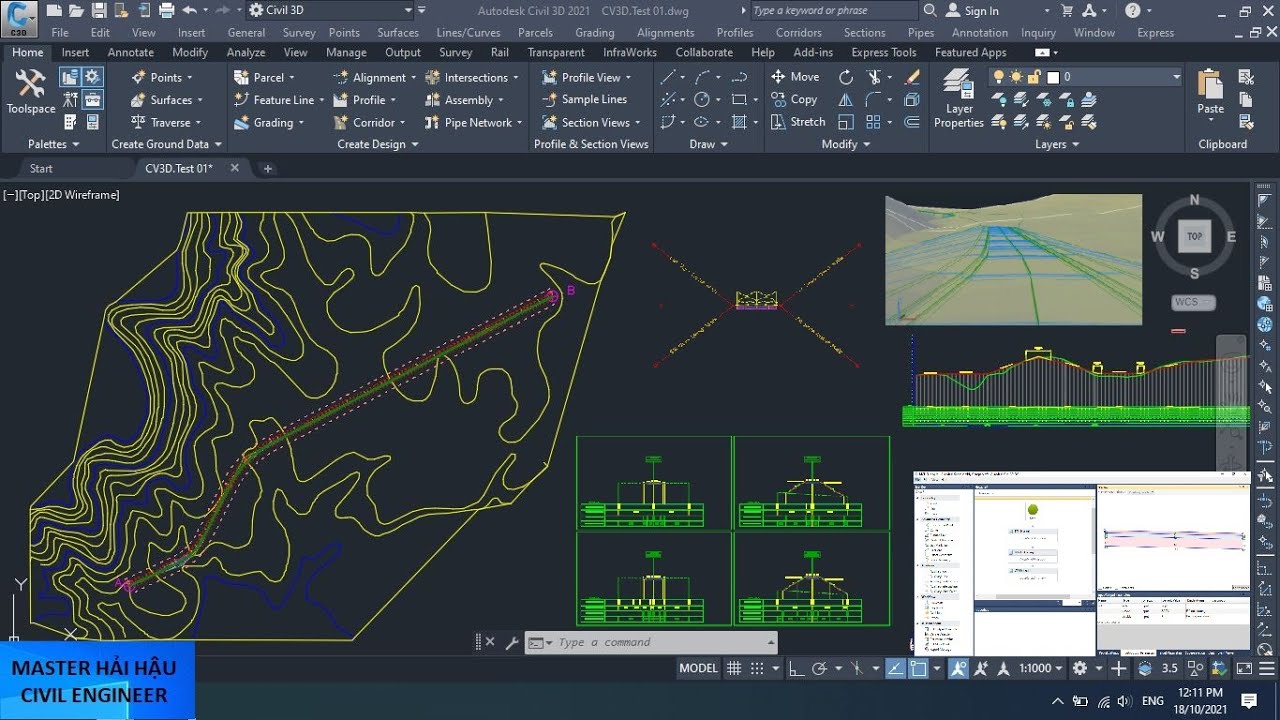Screen dimensions: 1280x720
Task: Click the search magnifier icon
Action: click(x=930, y=11)
